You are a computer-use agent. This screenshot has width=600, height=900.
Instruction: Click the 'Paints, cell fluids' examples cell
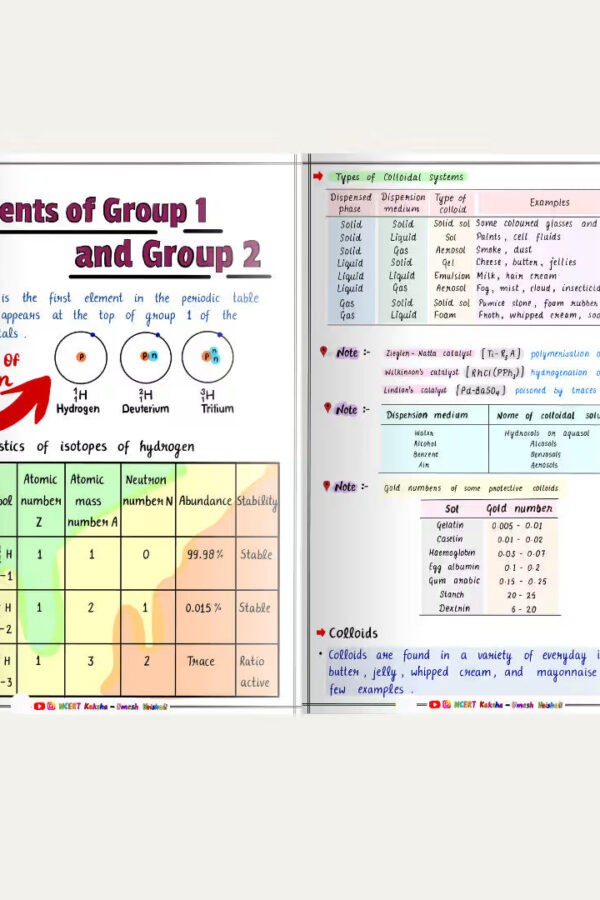518,236
